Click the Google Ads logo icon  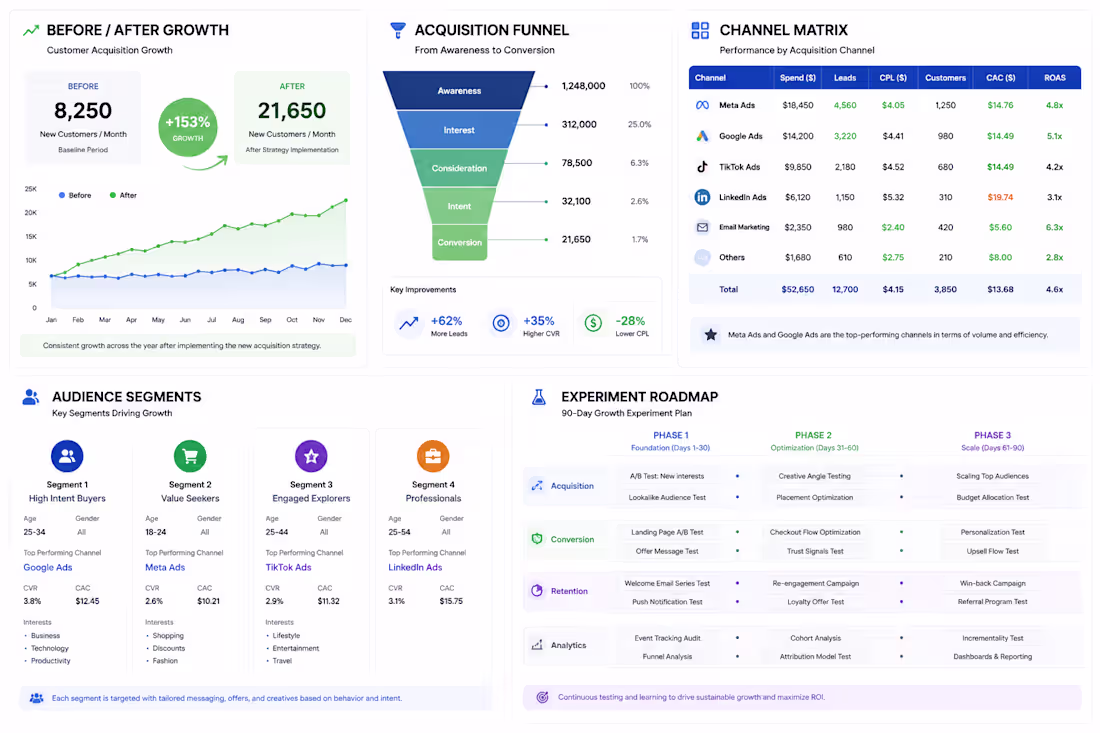pyautogui.click(x=702, y=136)
